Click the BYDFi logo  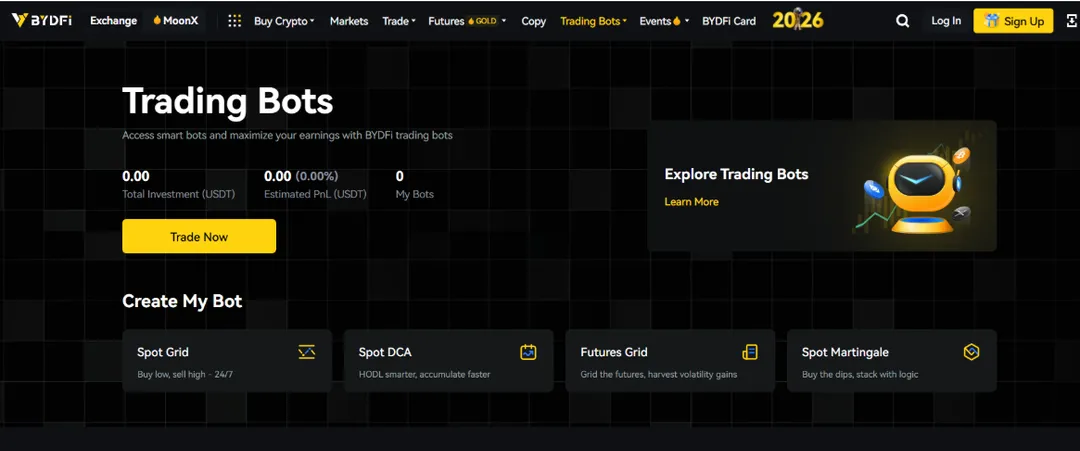coord(41,21)
